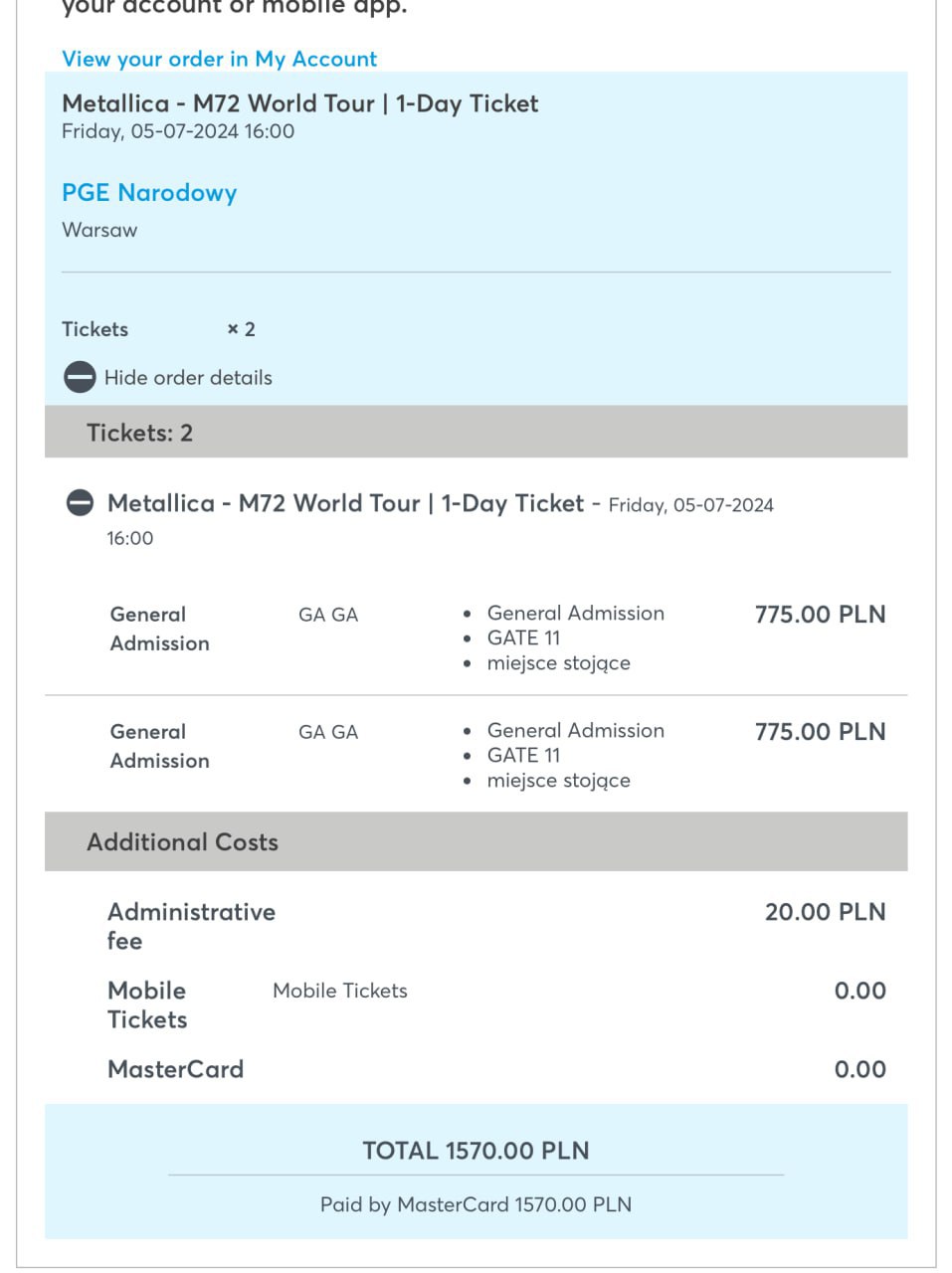The width and height of the screenshot is (952, 1273).
Task: Click the MasterCard cost row label
Action: tap(175, 1069)
